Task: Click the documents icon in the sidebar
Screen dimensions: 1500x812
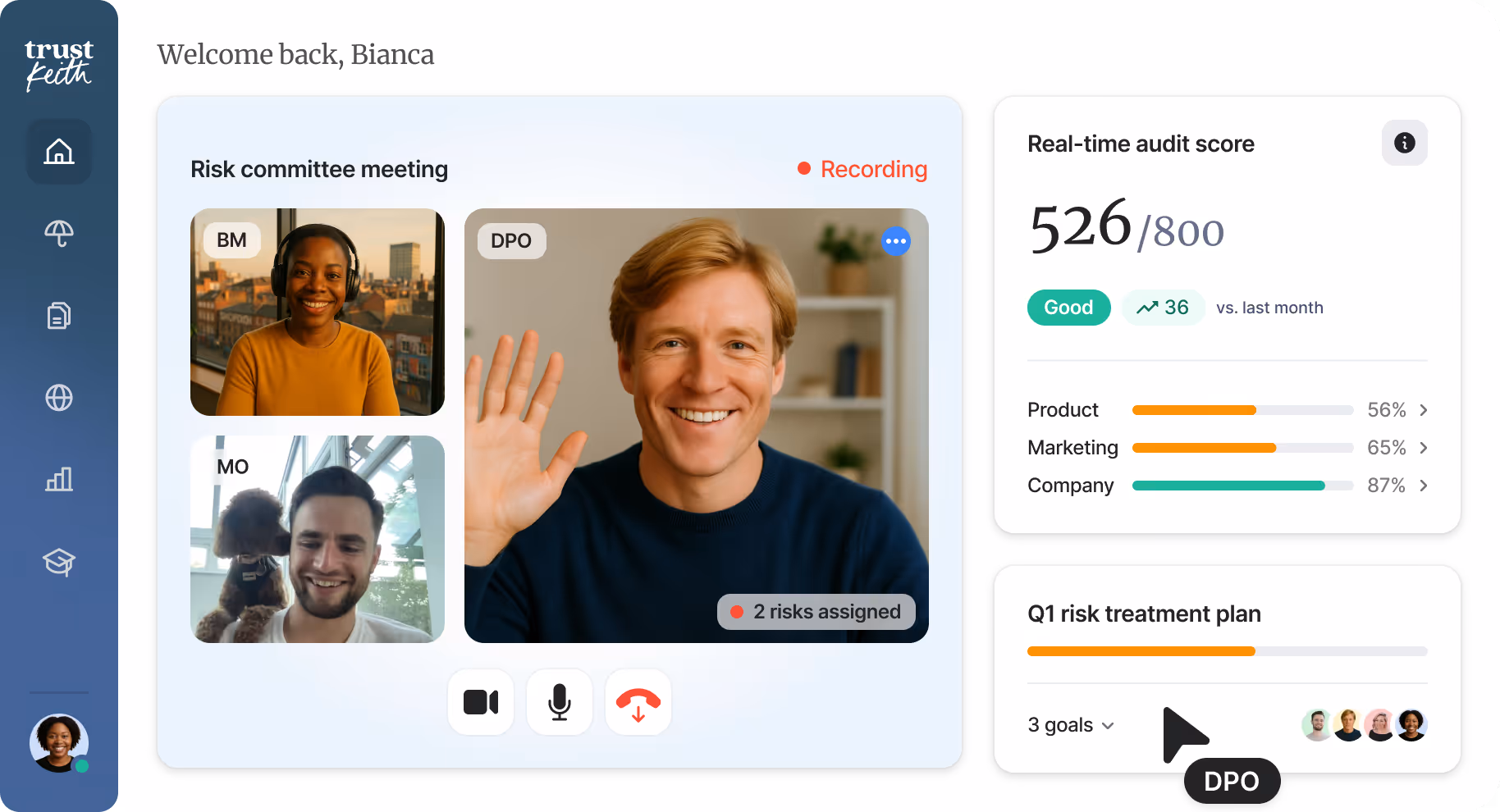Action: coord(58,316)
